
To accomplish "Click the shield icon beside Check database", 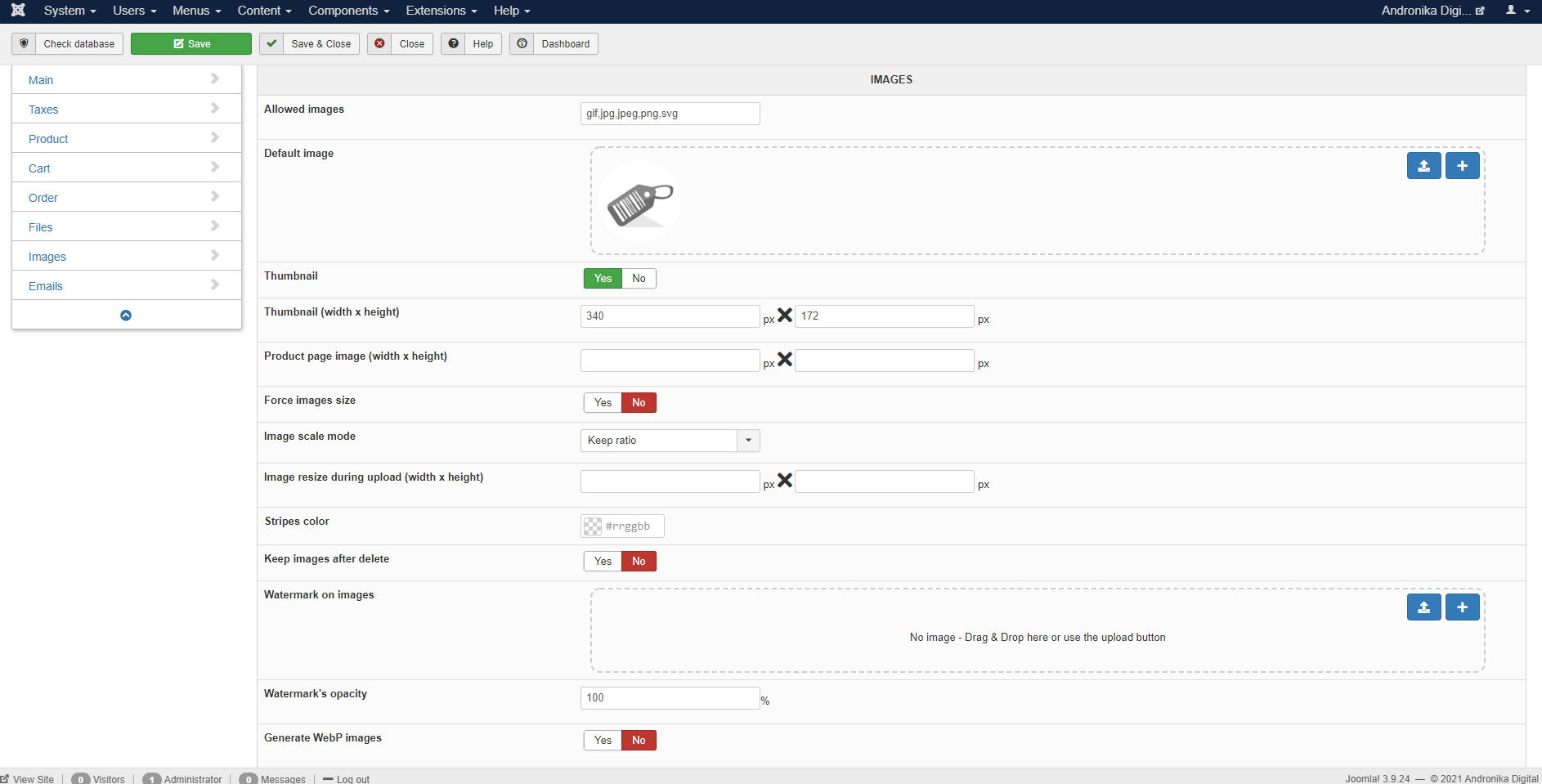I will 24,43.
